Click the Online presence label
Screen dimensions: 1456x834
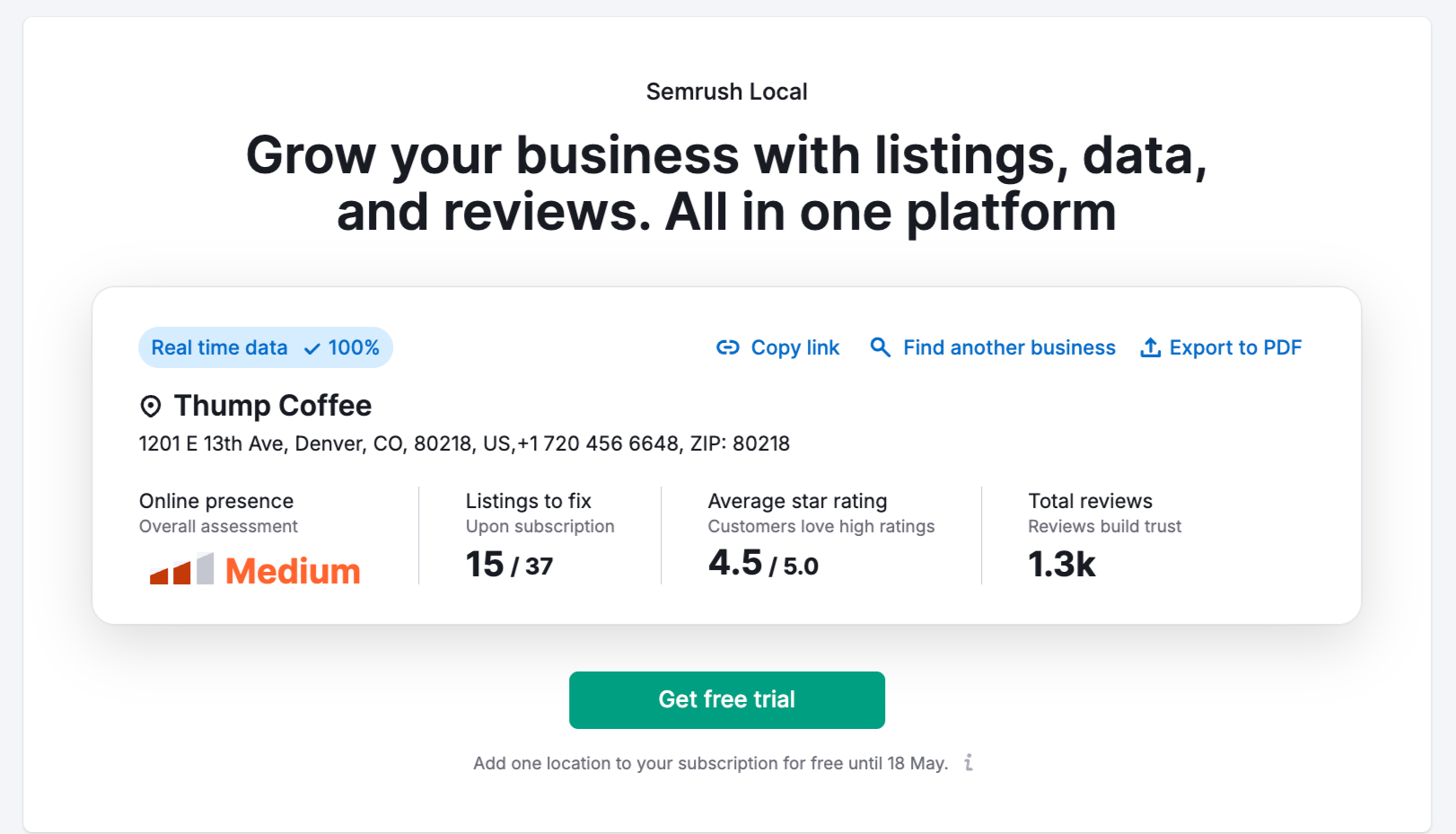pyautogui.click(x=216, y=501)
